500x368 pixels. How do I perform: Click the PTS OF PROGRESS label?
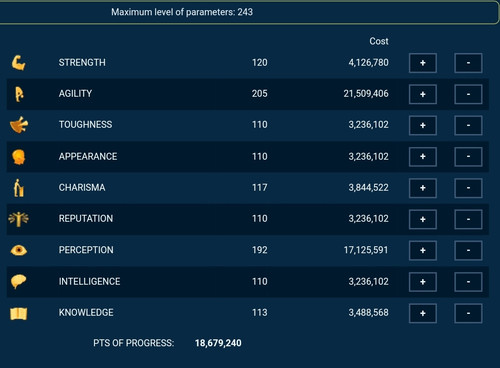tap(133, 343)
